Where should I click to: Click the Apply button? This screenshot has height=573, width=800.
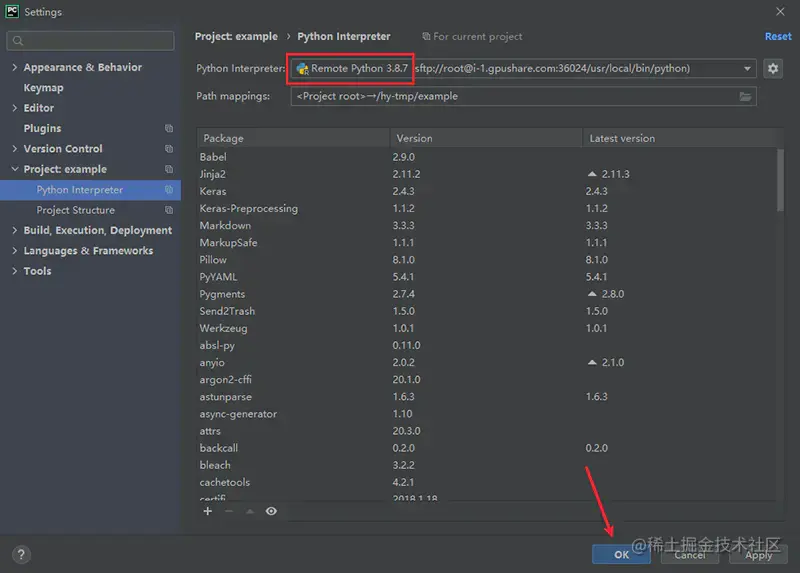coord(758,555)
